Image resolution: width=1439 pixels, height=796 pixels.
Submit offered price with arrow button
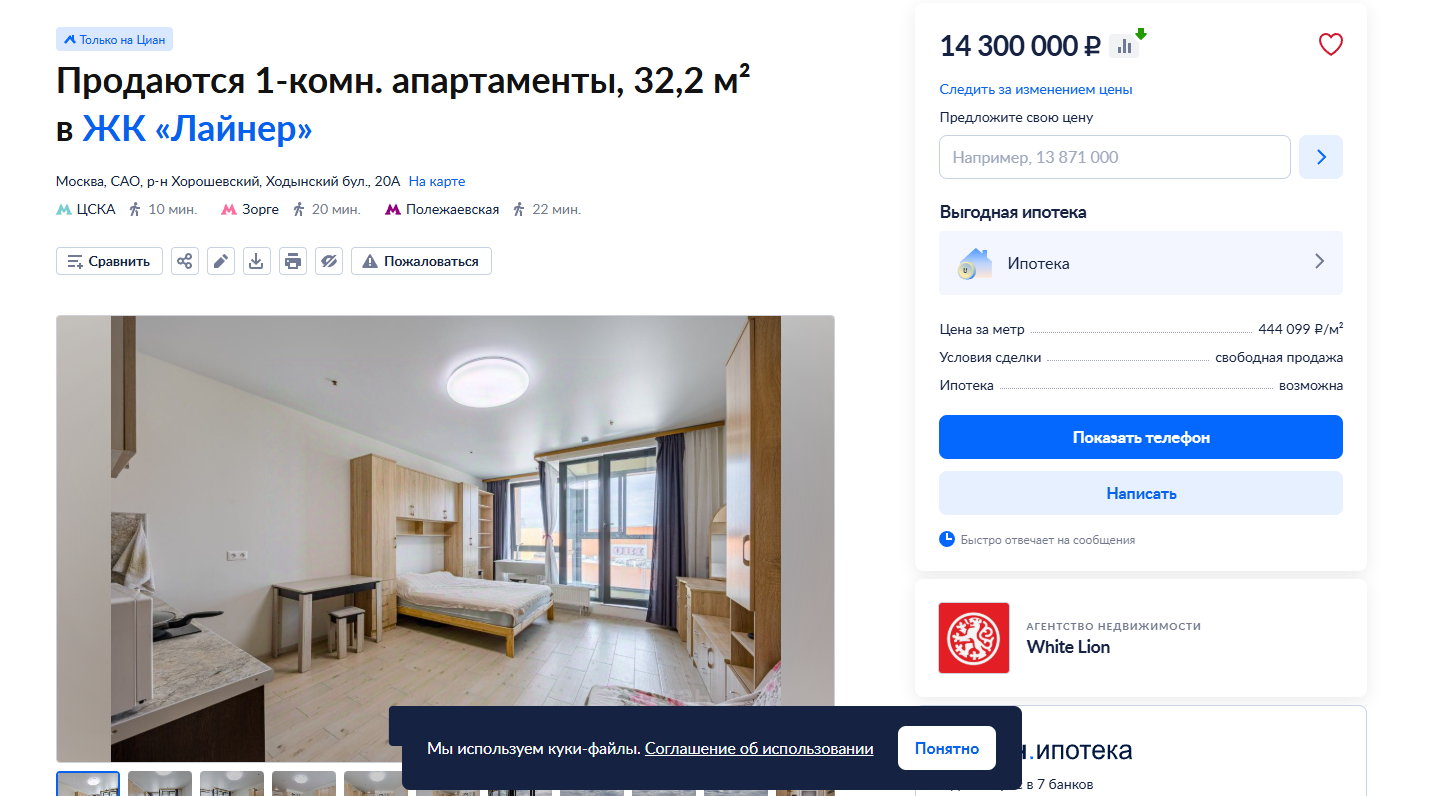[1321, 157]
